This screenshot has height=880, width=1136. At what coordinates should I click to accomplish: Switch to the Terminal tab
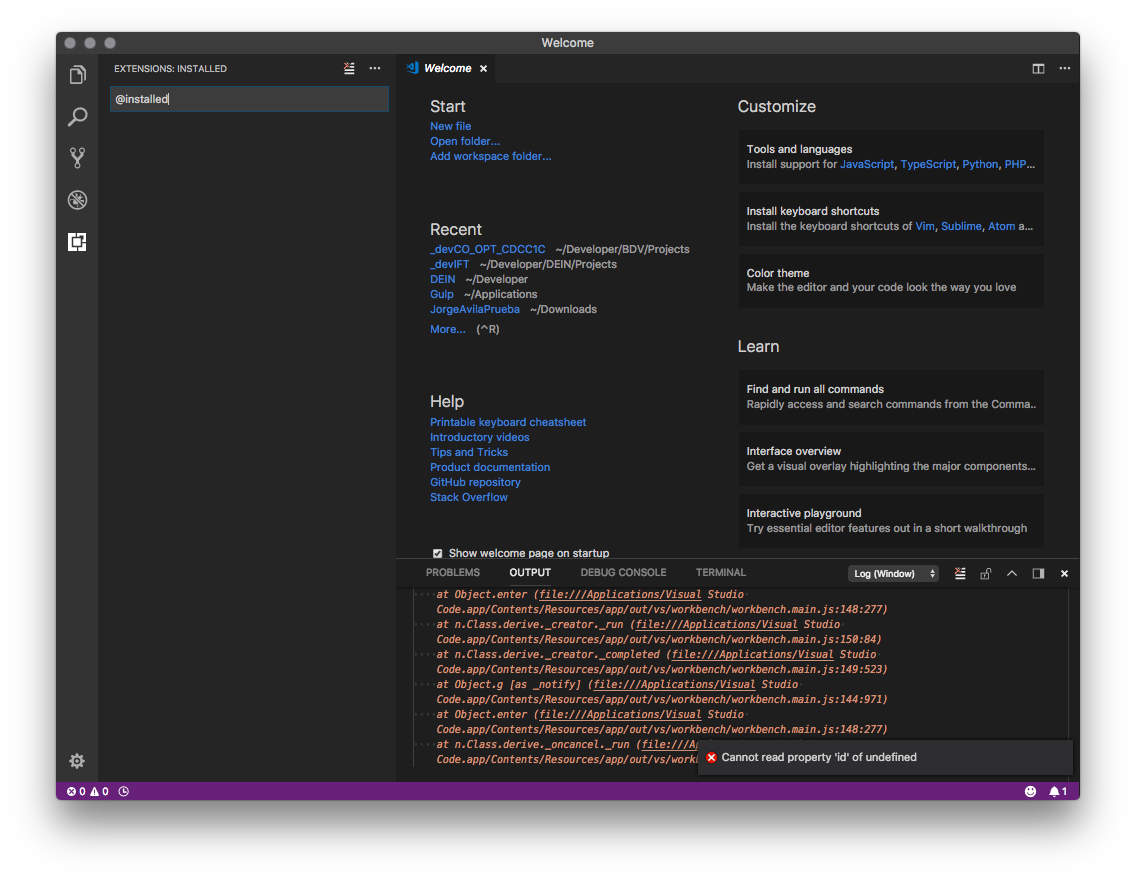click(721, 572)
